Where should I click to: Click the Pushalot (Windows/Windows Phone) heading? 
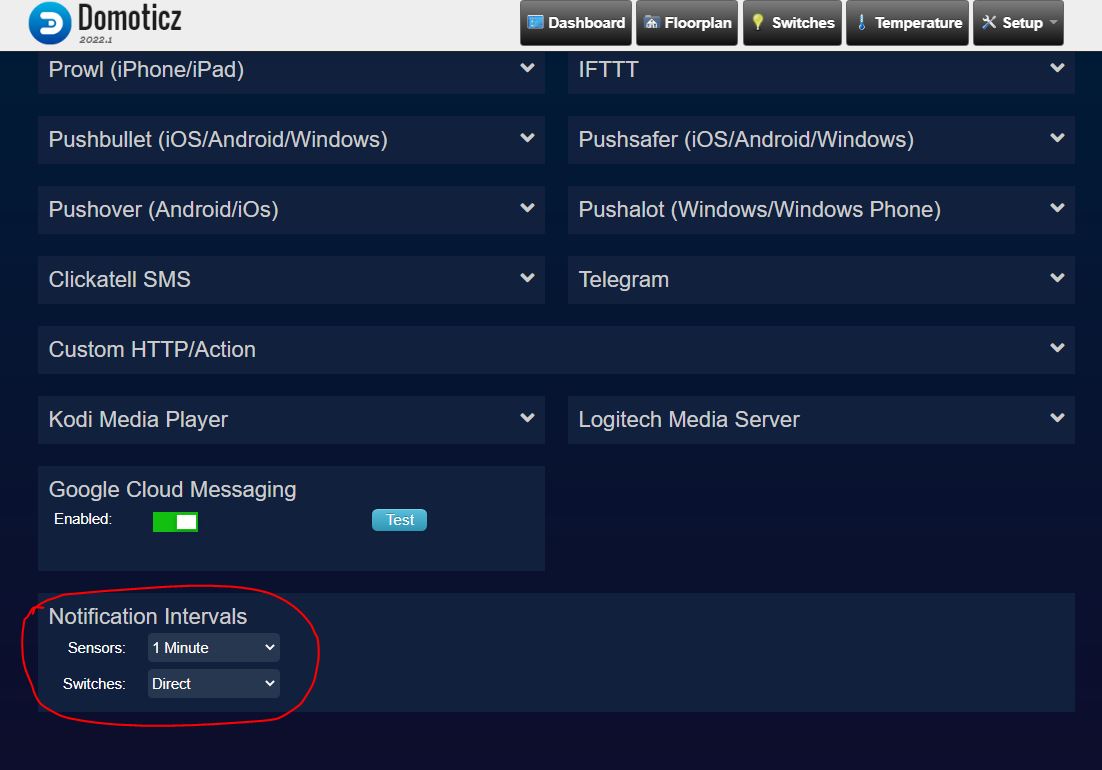point(760,209)
